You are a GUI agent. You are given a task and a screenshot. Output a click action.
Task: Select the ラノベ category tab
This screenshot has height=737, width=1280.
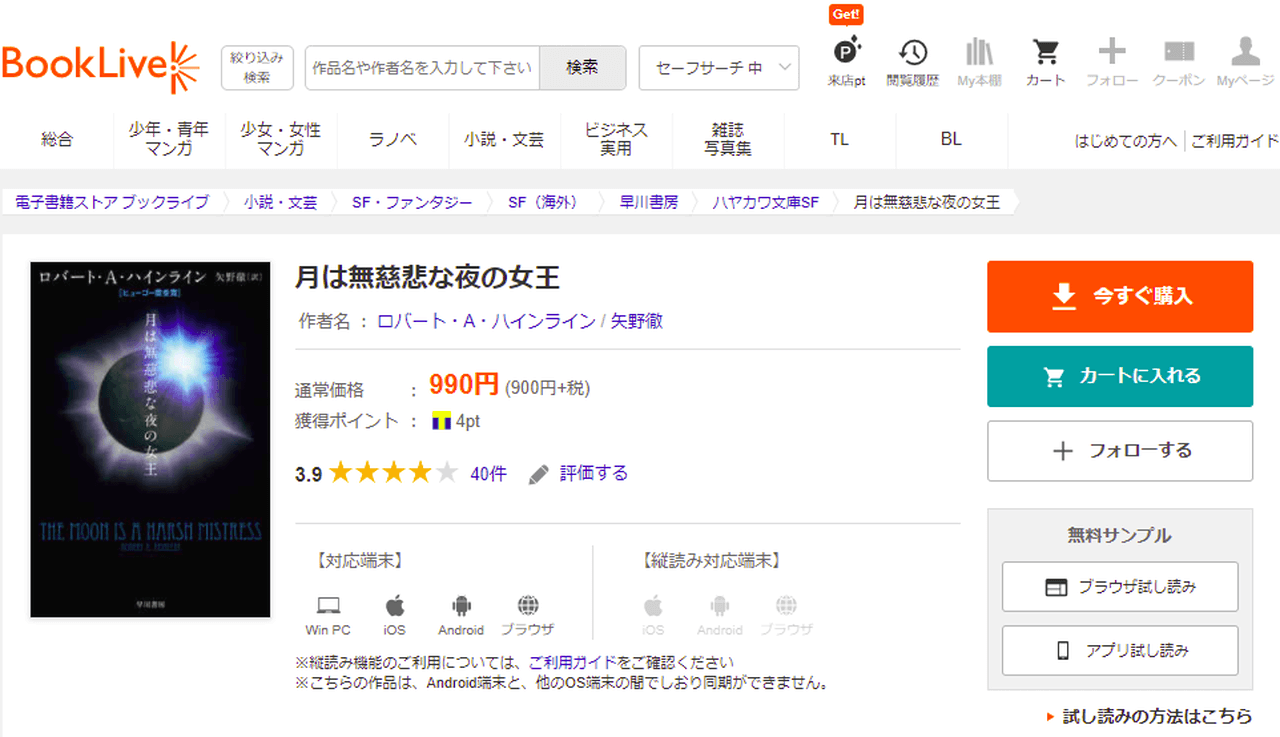(393, 140)
